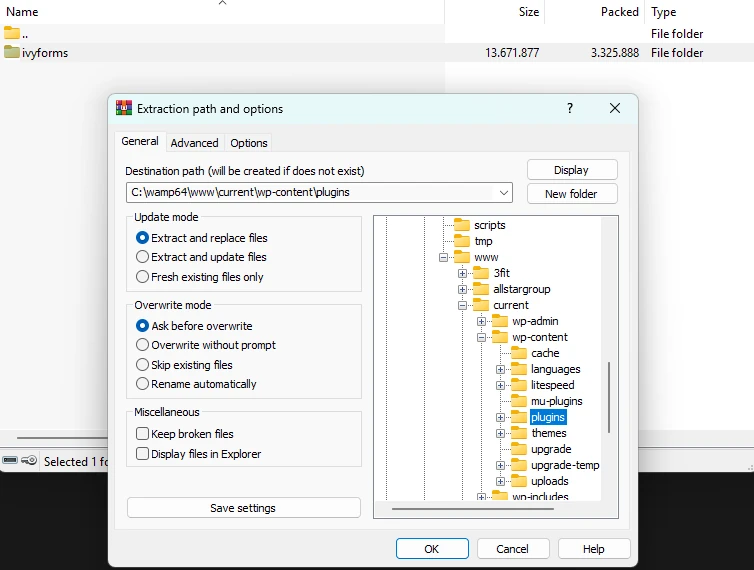Click the key password icon in status bar
The height and width of the screenshot is (570, 754).
pos(29,460)
